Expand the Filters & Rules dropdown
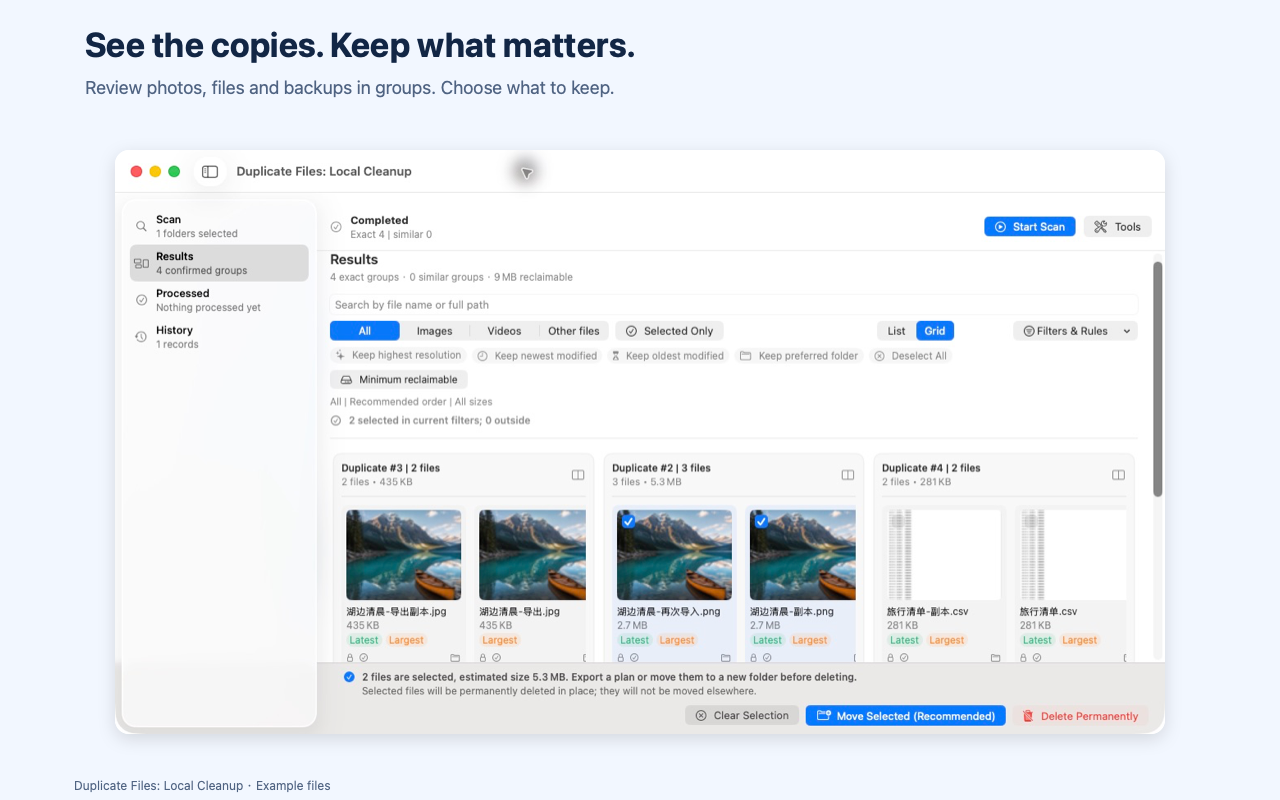This screenshot has width=1280, height=800. pos(1075,331)
